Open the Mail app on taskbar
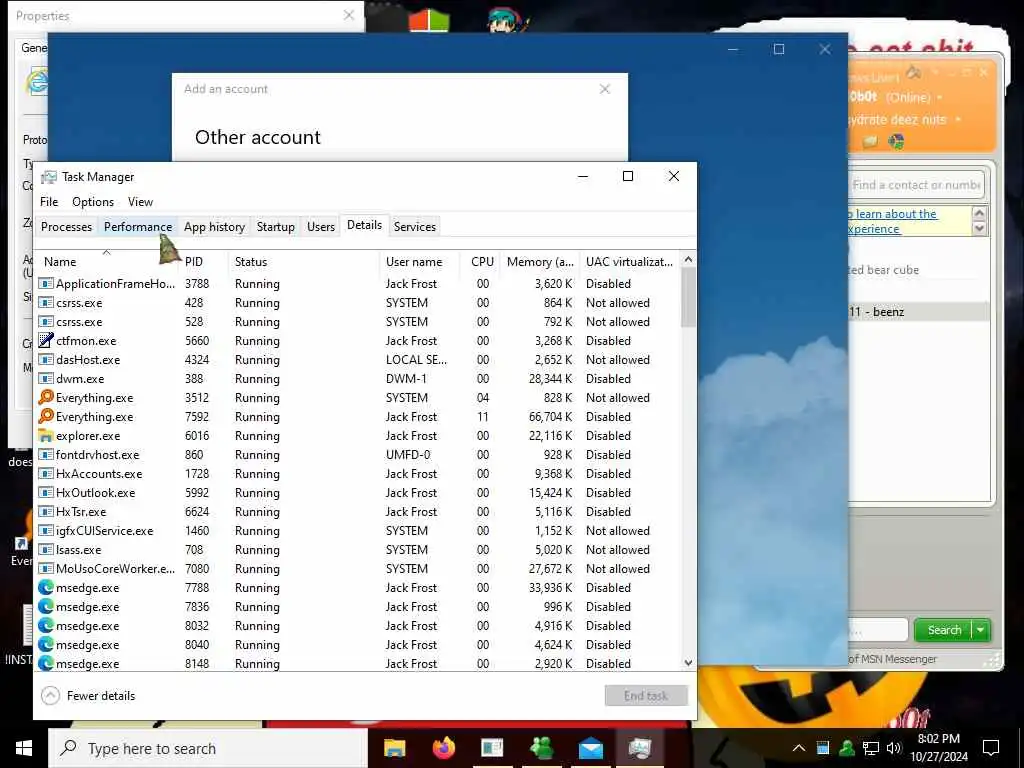This screenshot has width=1024, height=768. click(590, 748)
